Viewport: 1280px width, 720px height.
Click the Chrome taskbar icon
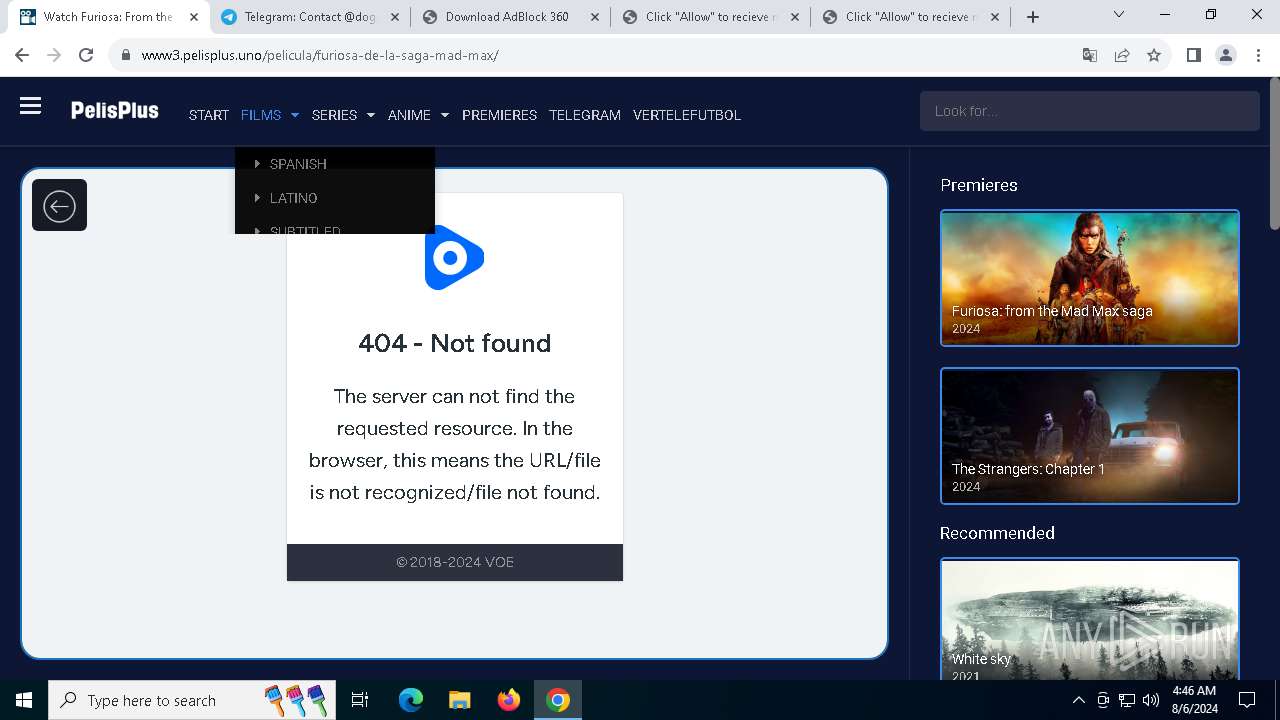click(558, 700)
